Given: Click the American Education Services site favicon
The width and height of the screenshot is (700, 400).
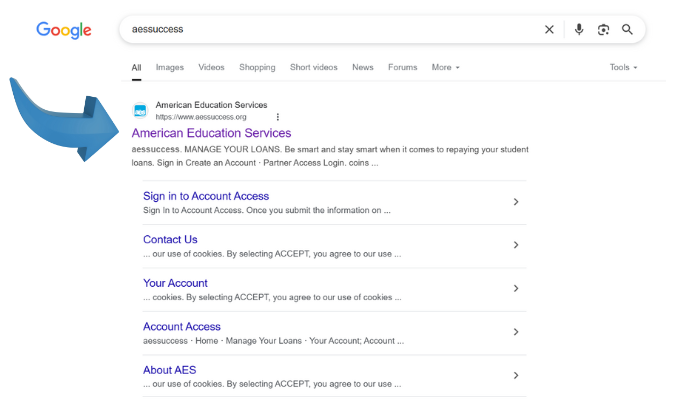Looking at the screenshot, I should click(x=140, y=110).
